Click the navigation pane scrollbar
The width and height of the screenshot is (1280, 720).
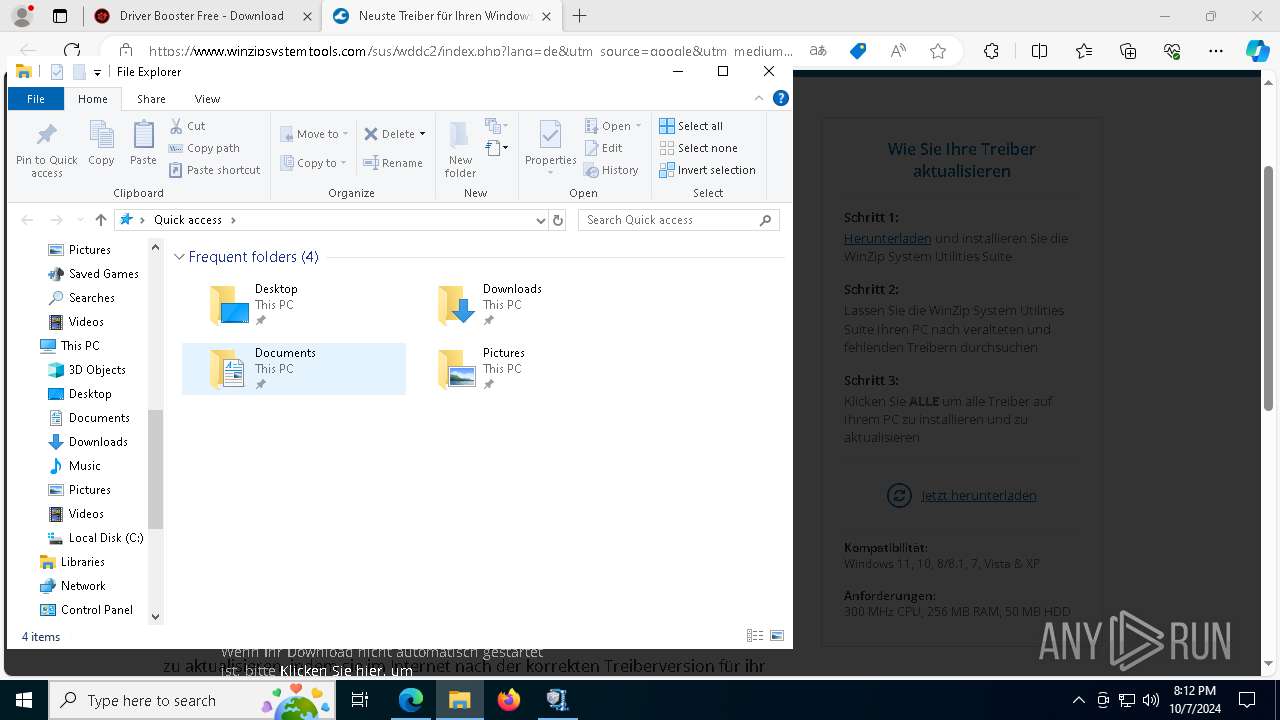[155, 468]
